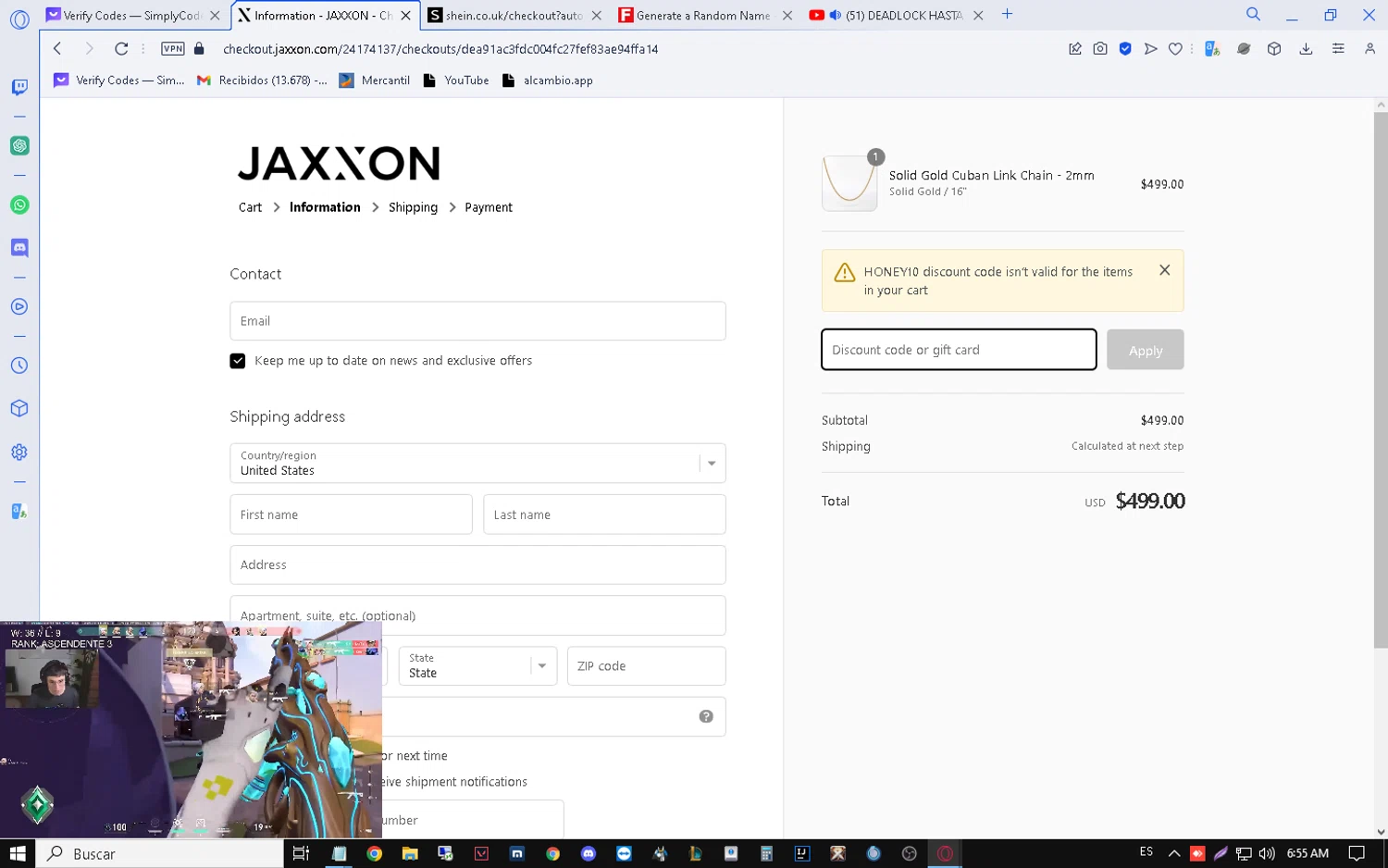Click the JAXXON logo

tap(339, 163)
